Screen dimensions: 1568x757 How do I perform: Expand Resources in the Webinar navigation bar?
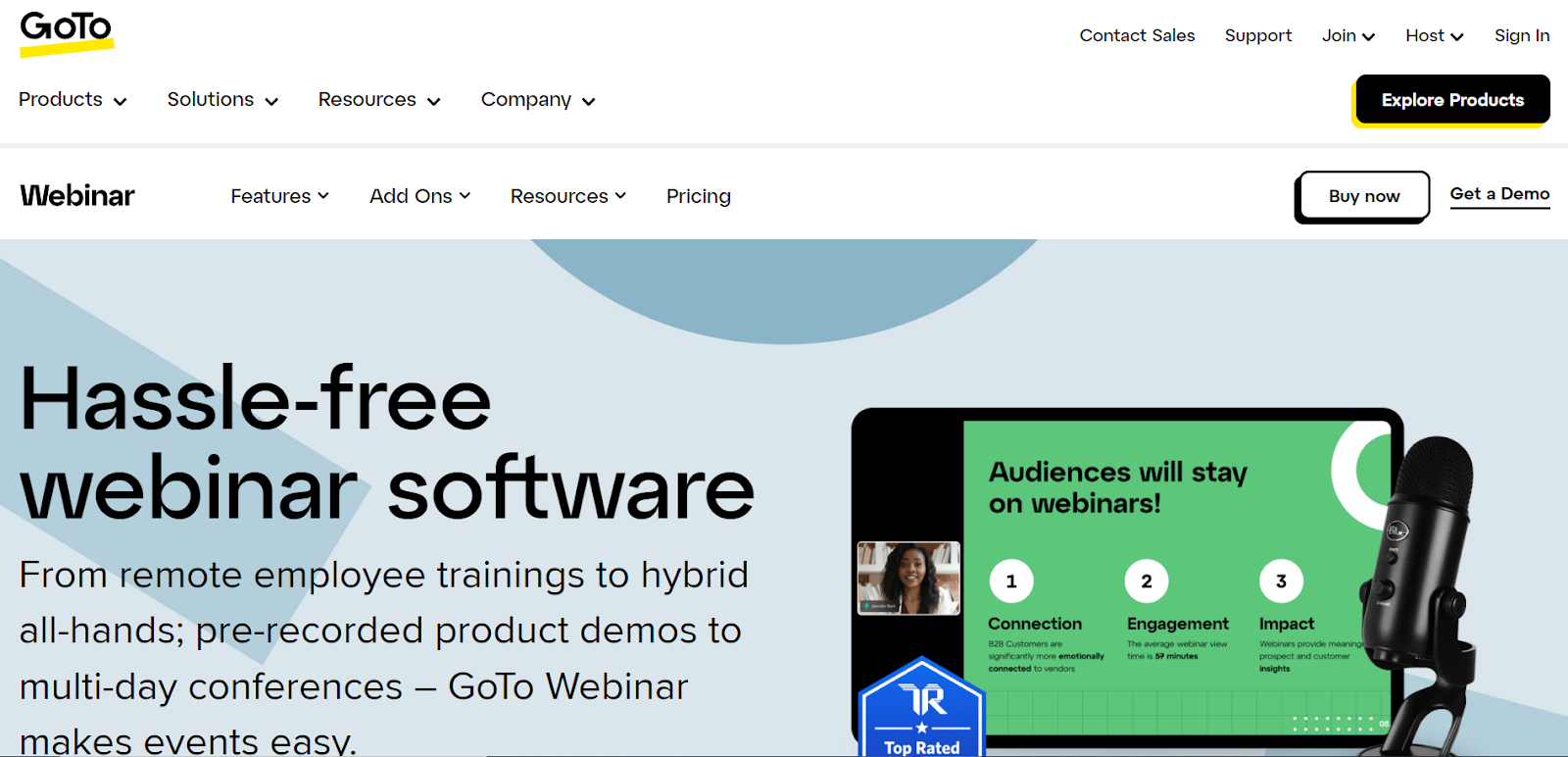568,196
